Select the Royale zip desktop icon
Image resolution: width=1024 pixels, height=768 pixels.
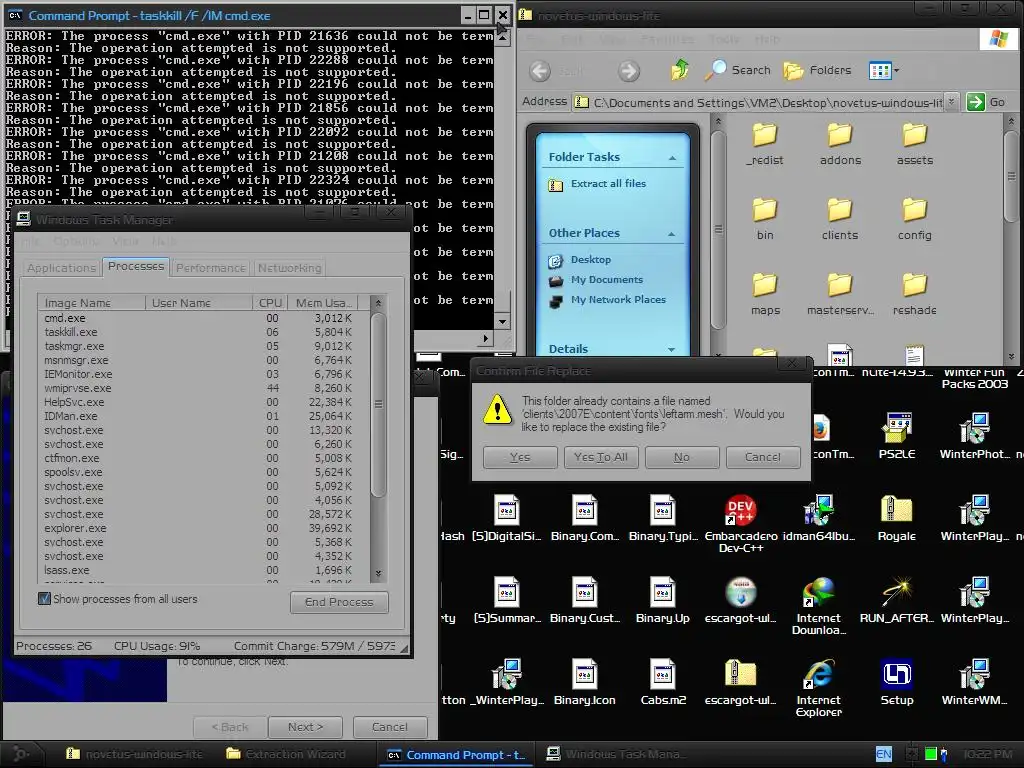897,519
